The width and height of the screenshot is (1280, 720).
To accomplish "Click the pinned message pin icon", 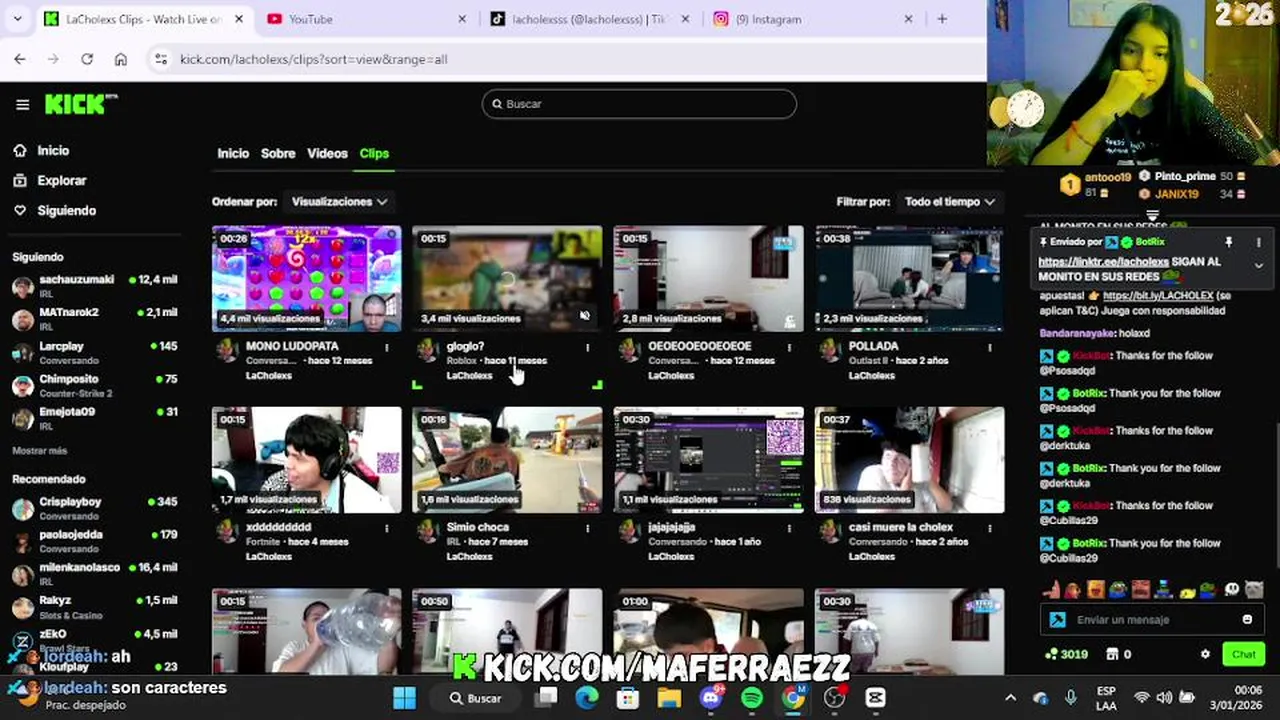I will (x=1229, y=242).
